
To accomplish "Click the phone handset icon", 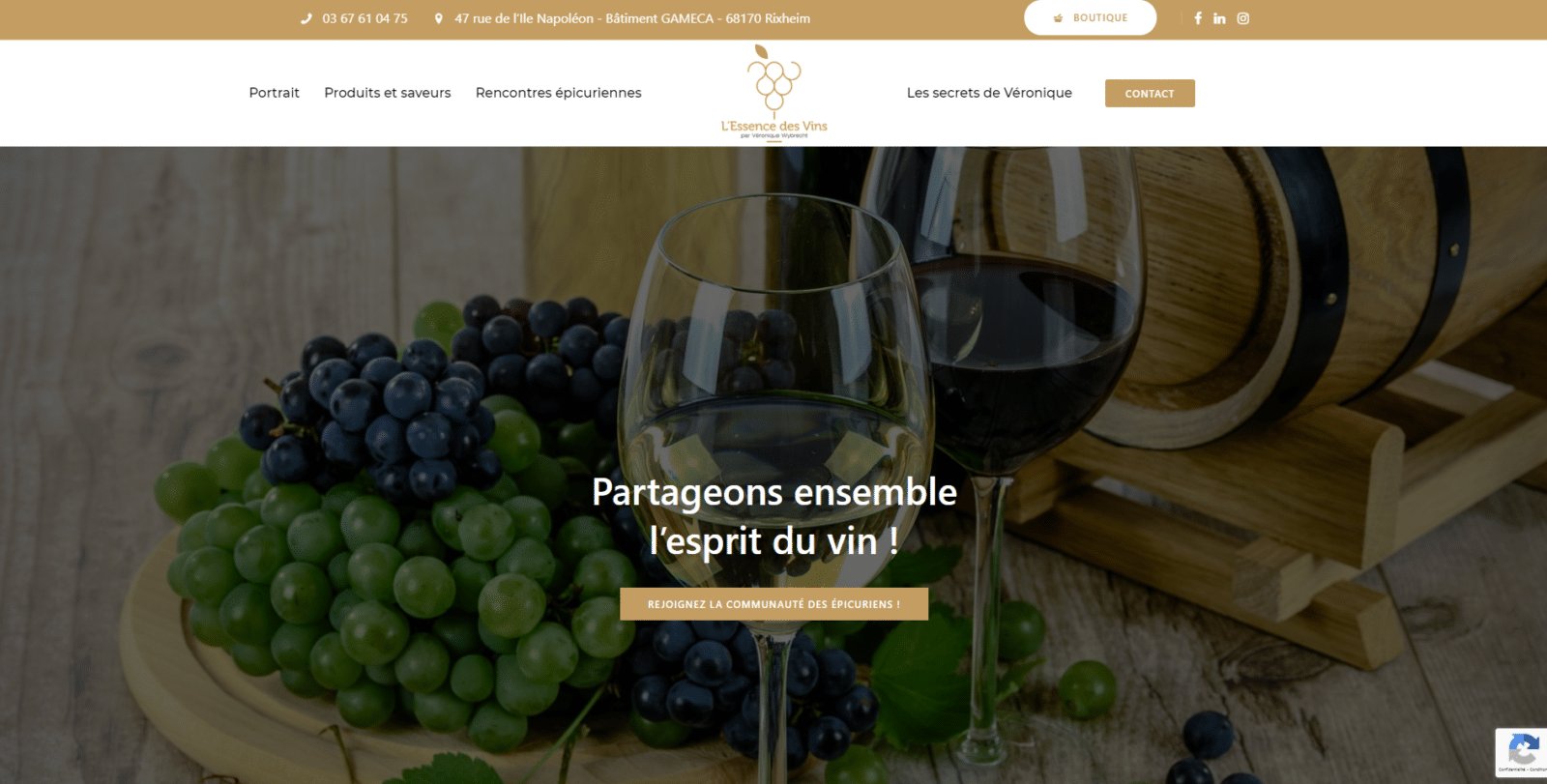I will (x=306, y=18).
